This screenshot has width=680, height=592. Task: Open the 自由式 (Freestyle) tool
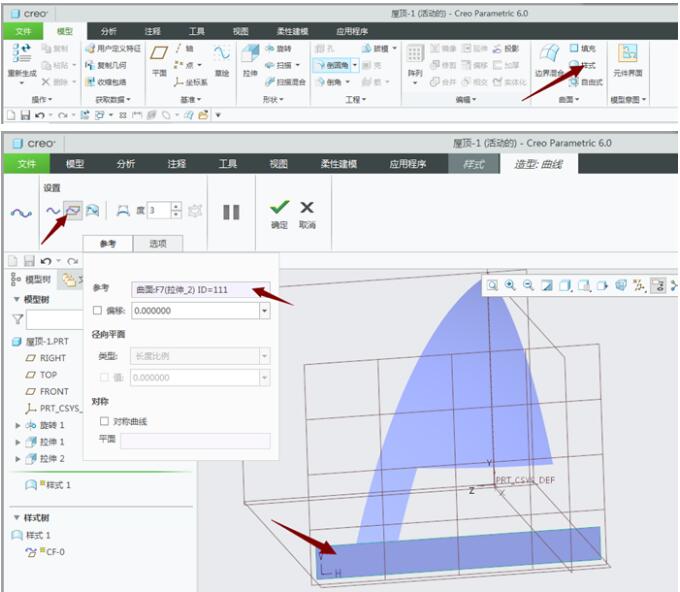point(586,82)
